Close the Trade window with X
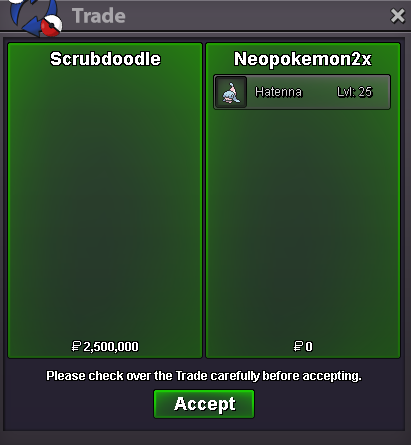Screen dimensions: 411x445 [397, 16]
